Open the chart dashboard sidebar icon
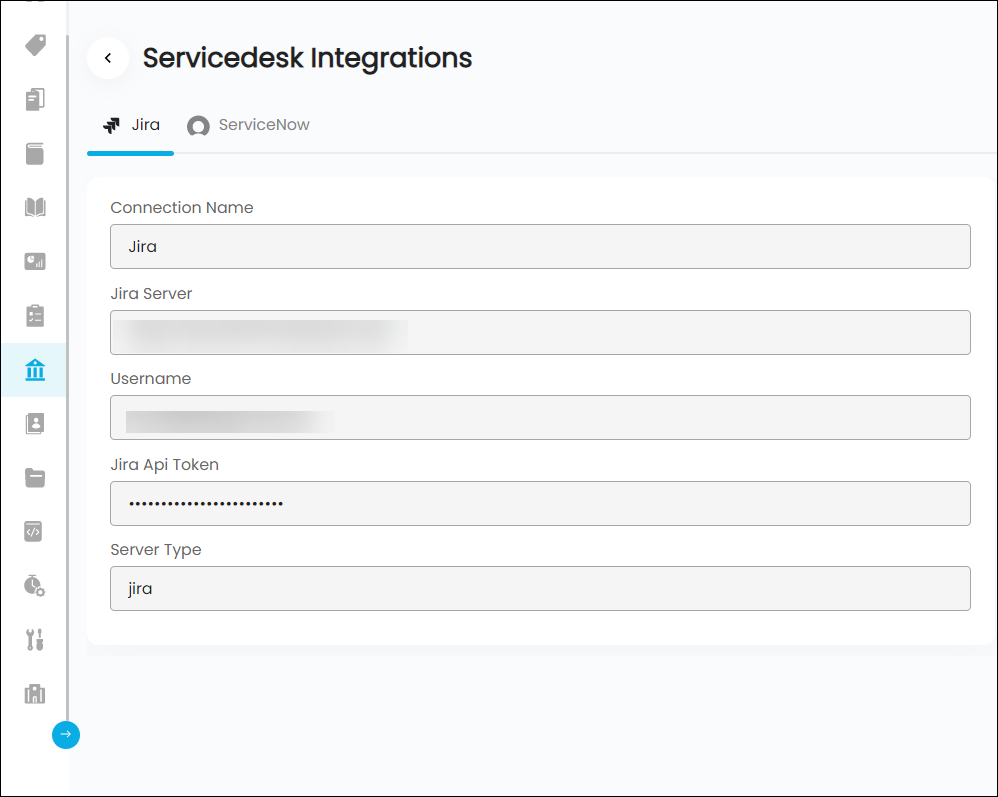Image resolution: width=998 pixels, height=797 pixels. 35,261
